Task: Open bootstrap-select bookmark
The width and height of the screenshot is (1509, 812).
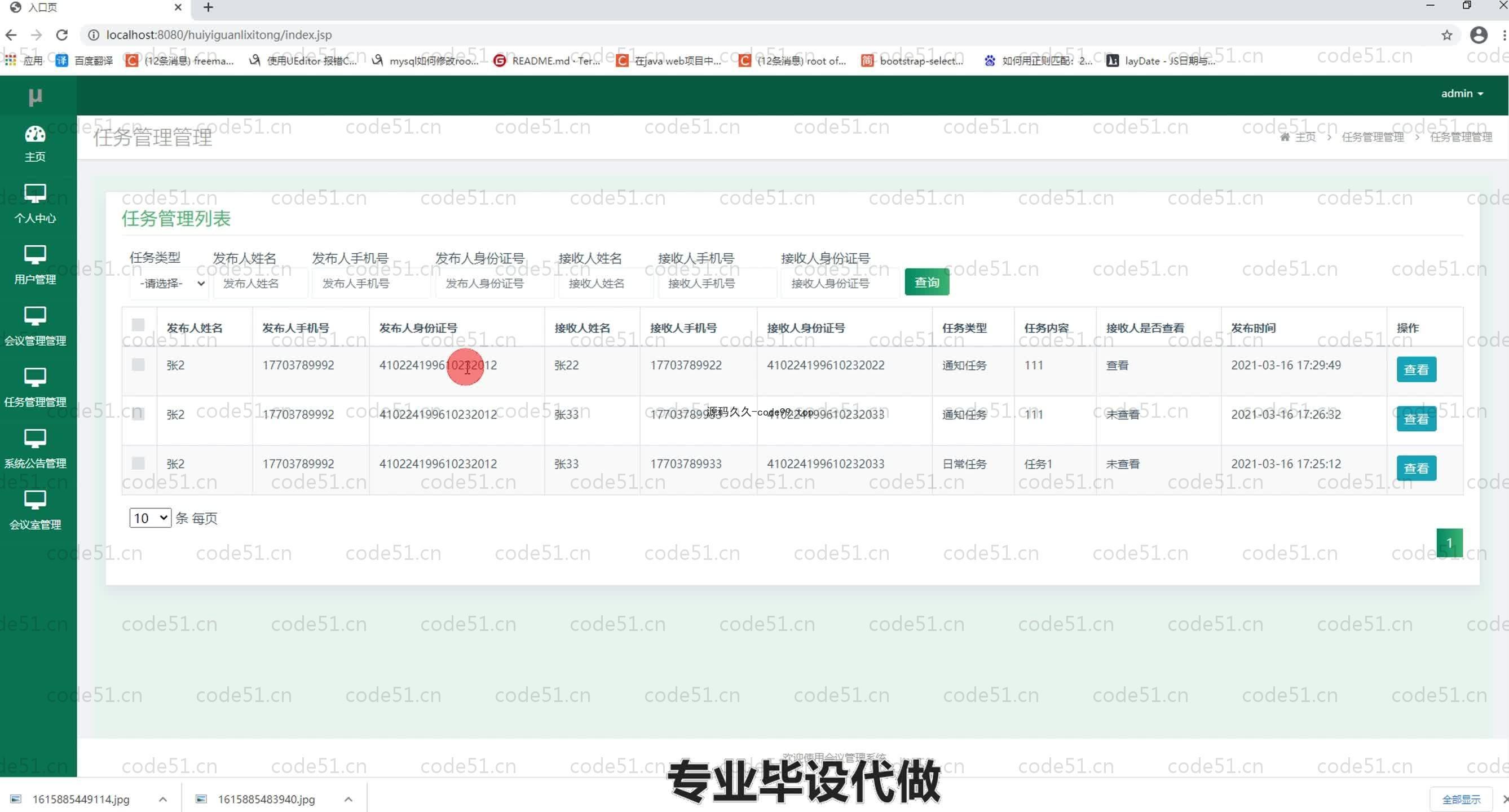Action: coord(912,60)
